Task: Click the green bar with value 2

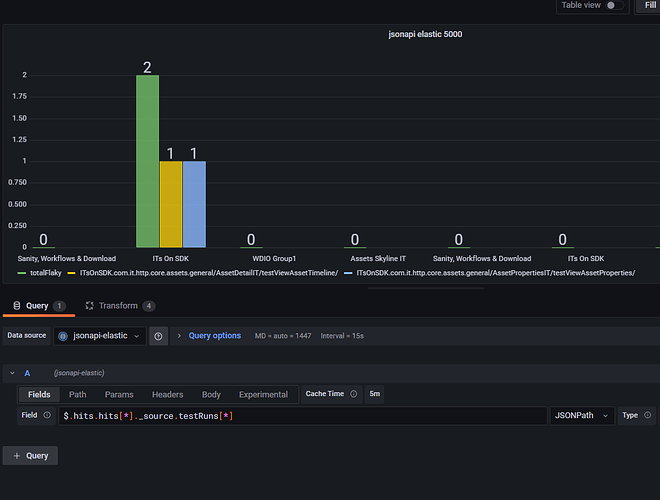Action: [x=147, y=161]
